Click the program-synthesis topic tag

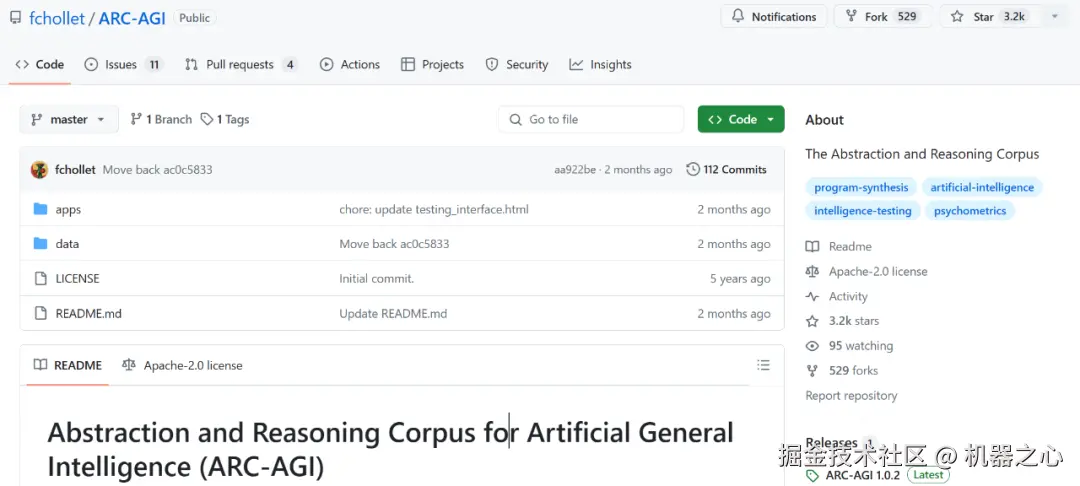point(861,188)
